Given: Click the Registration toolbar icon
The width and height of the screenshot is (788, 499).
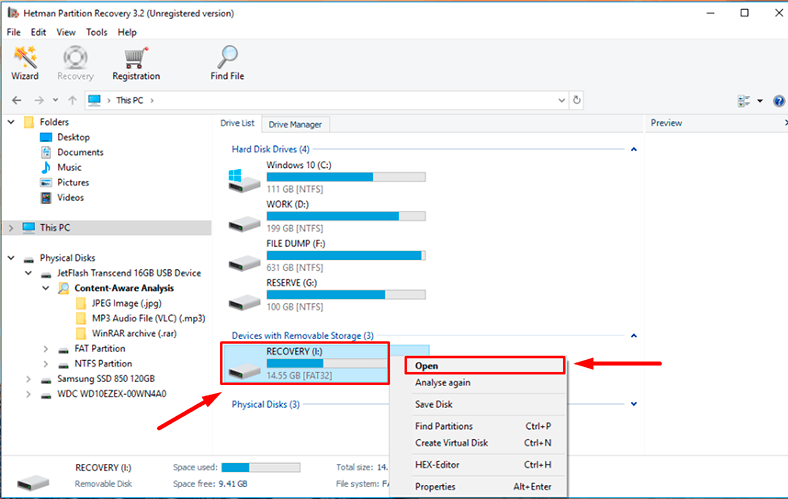Looking at the screenshot, I should (136, 62).
